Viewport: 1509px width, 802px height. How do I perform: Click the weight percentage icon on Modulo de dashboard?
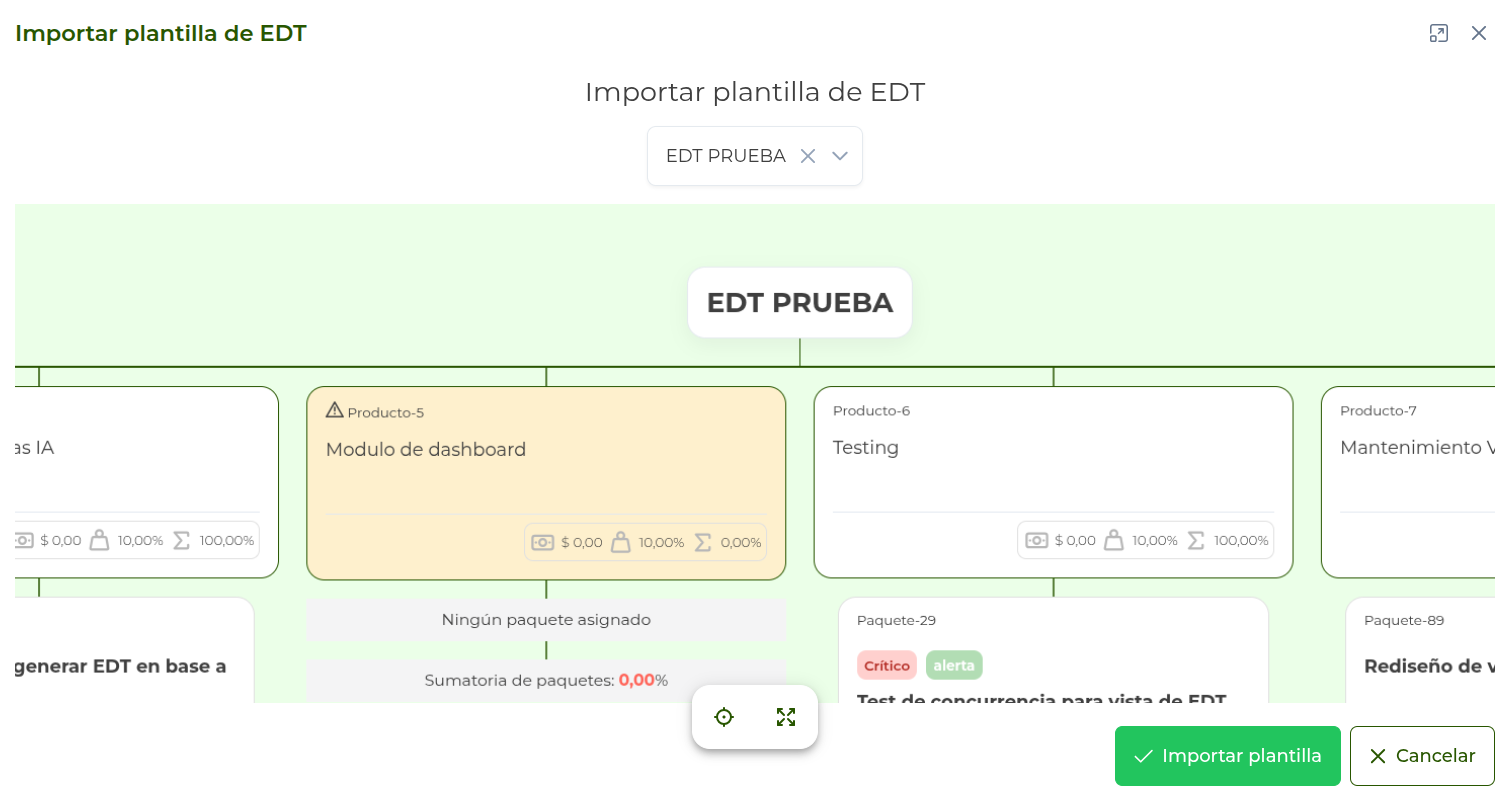click(620, 542)
